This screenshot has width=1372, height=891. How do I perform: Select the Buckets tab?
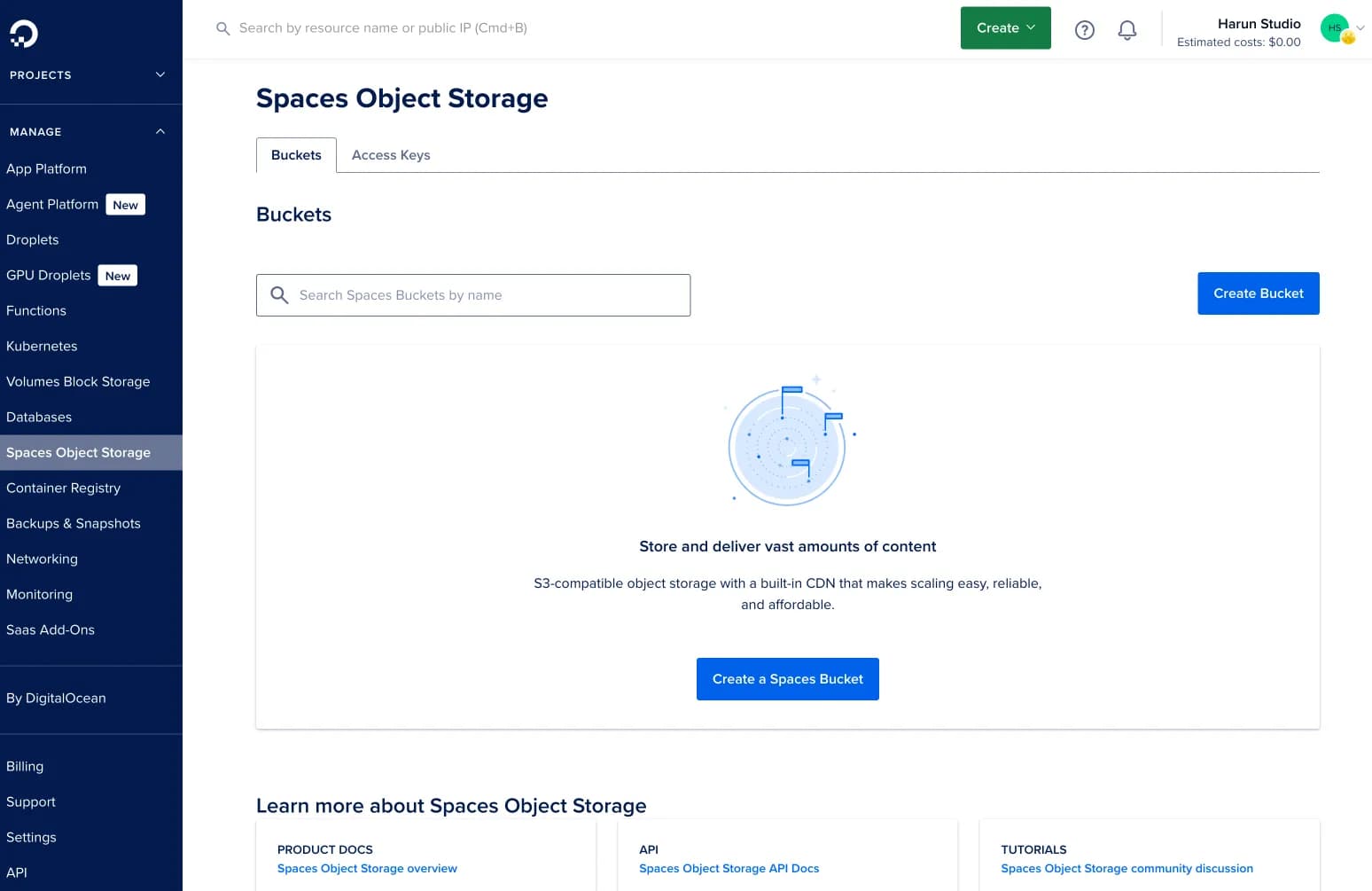tap(296, 155)
